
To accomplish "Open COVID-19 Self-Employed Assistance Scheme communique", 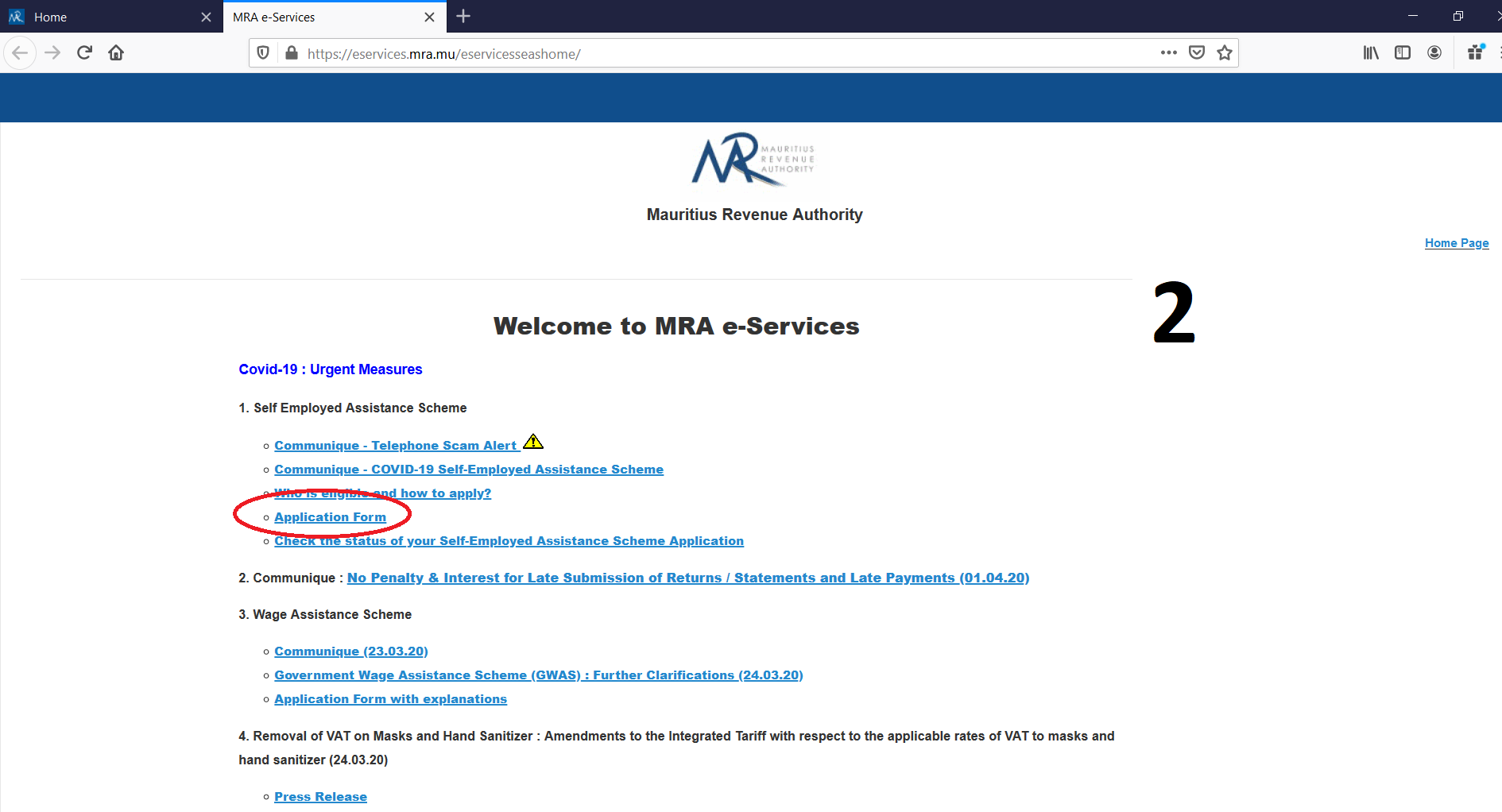I will (469, 470).
